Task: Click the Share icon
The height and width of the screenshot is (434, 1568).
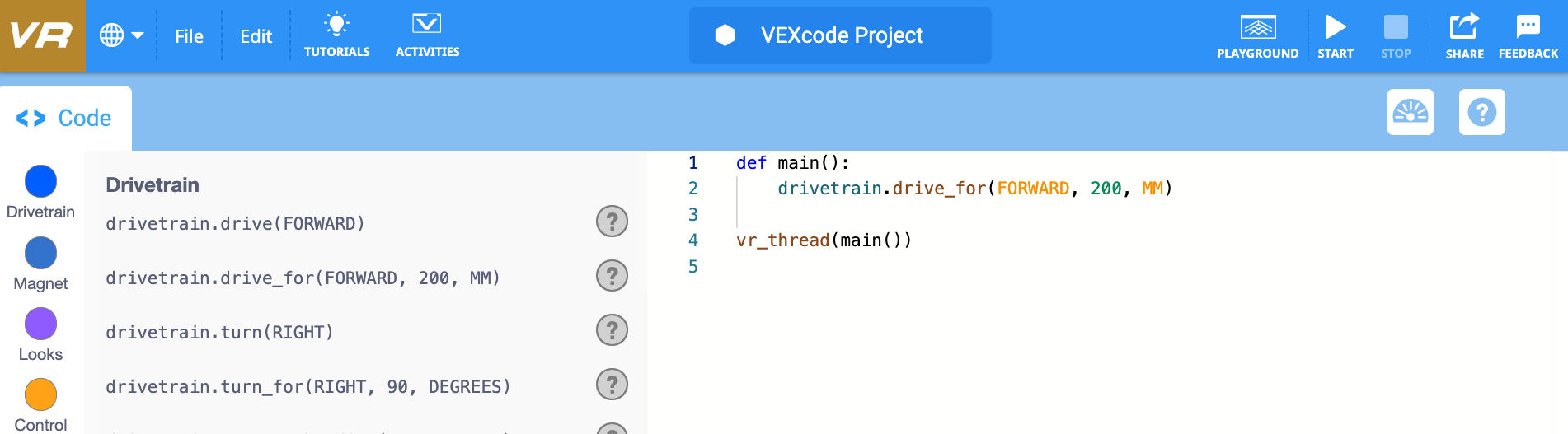Action: 1464,36
